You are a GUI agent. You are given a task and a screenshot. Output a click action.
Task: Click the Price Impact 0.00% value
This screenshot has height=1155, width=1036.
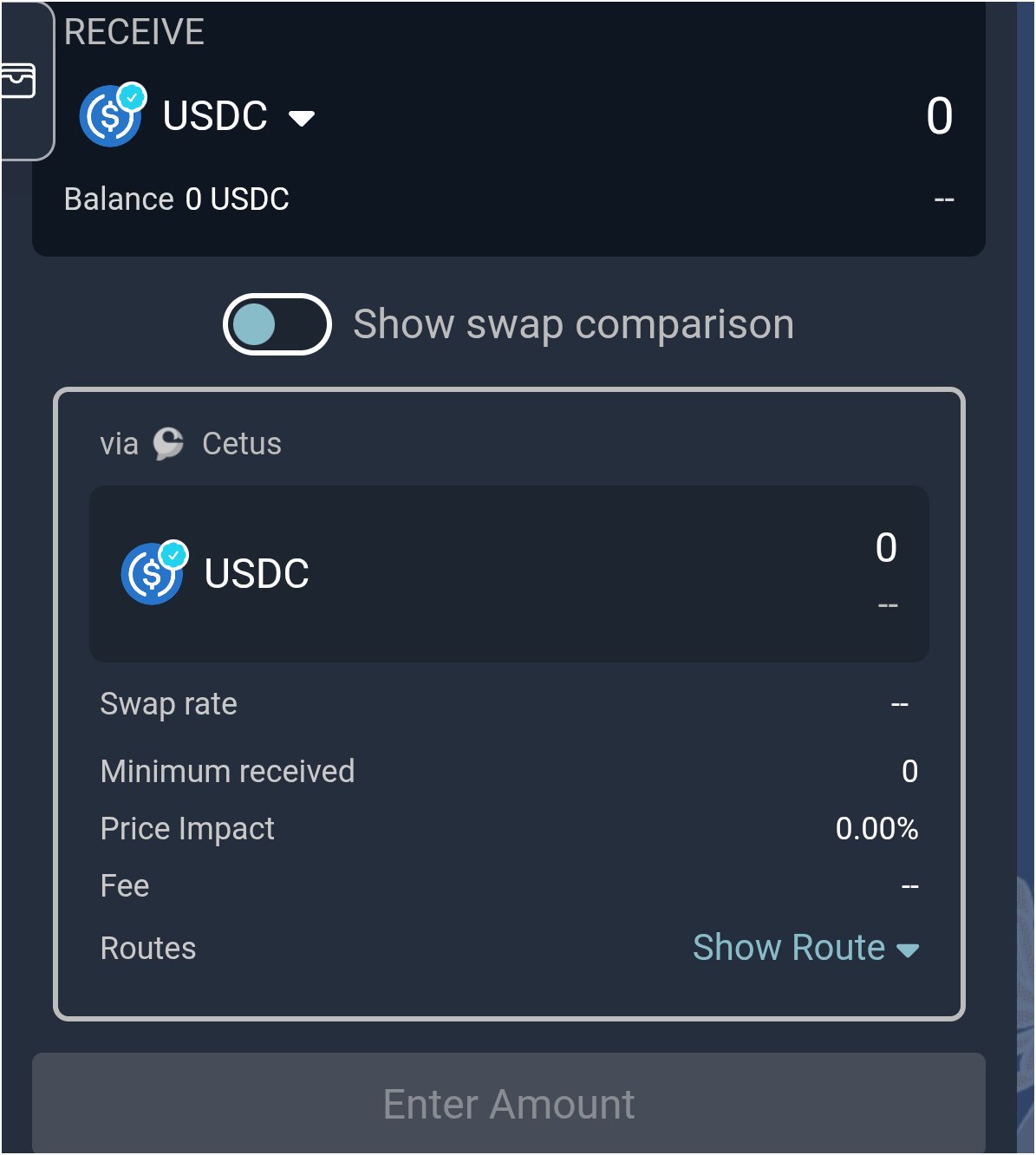coord(876,829)
